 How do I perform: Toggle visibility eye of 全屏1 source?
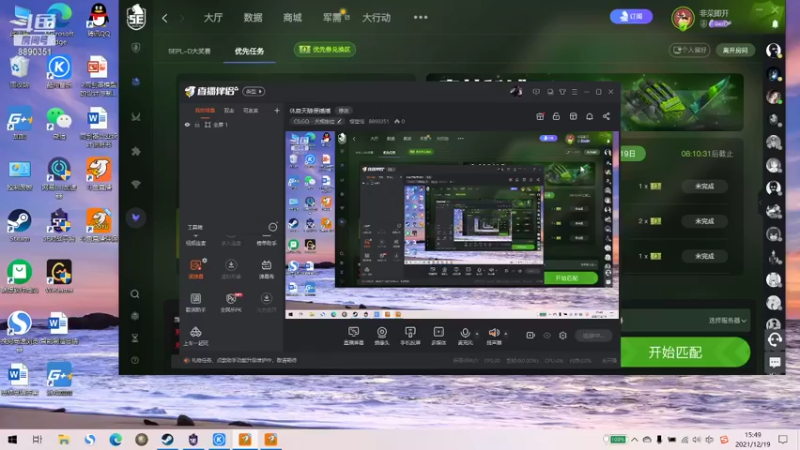tap(187, 125)
